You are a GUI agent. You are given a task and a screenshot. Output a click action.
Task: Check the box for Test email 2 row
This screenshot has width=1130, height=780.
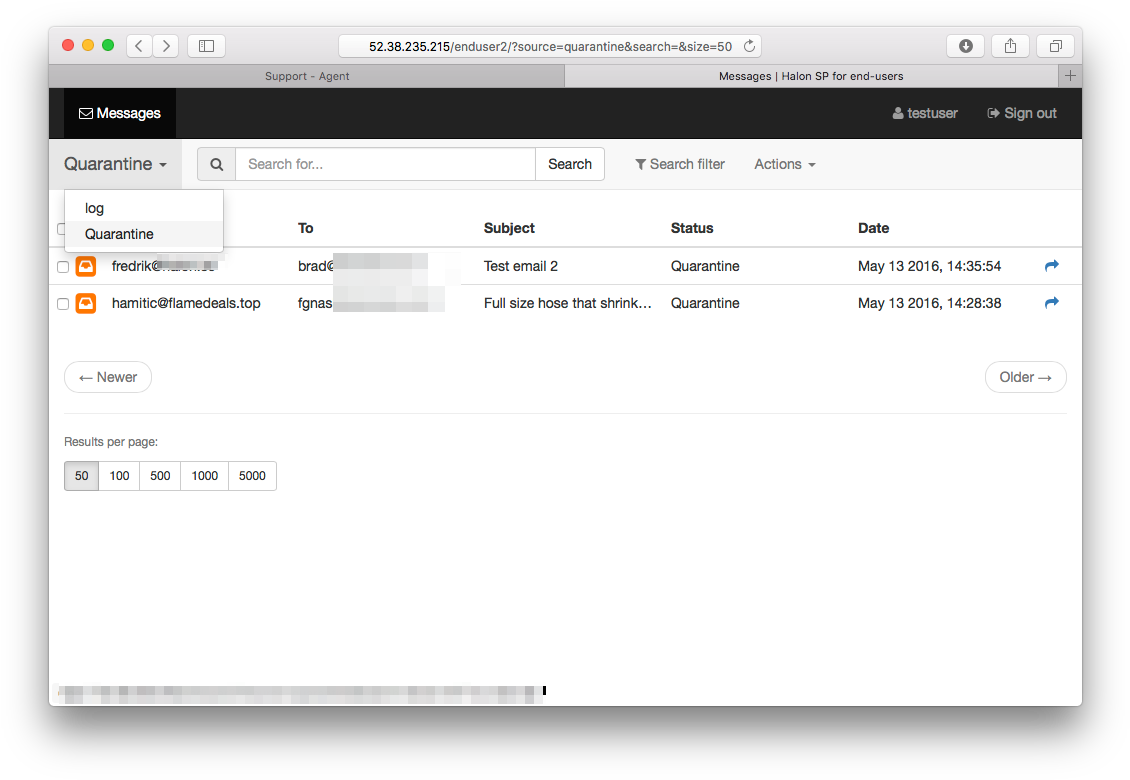(x=63, y=267)
